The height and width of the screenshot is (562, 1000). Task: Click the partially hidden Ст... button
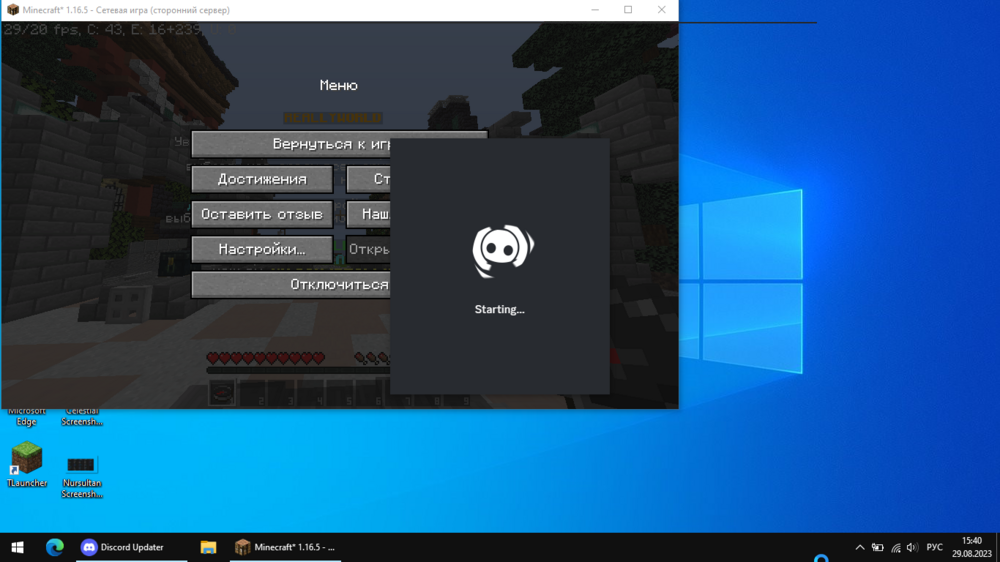368,179
